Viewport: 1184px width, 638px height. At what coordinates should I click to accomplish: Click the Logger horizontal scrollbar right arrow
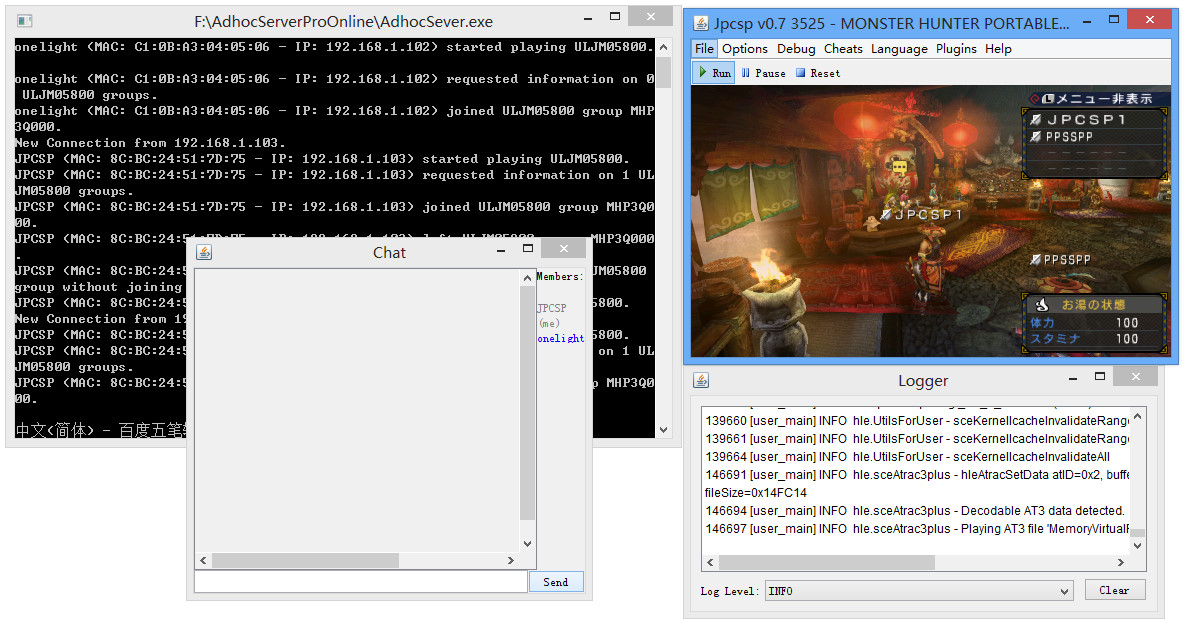pos(1122,562)
